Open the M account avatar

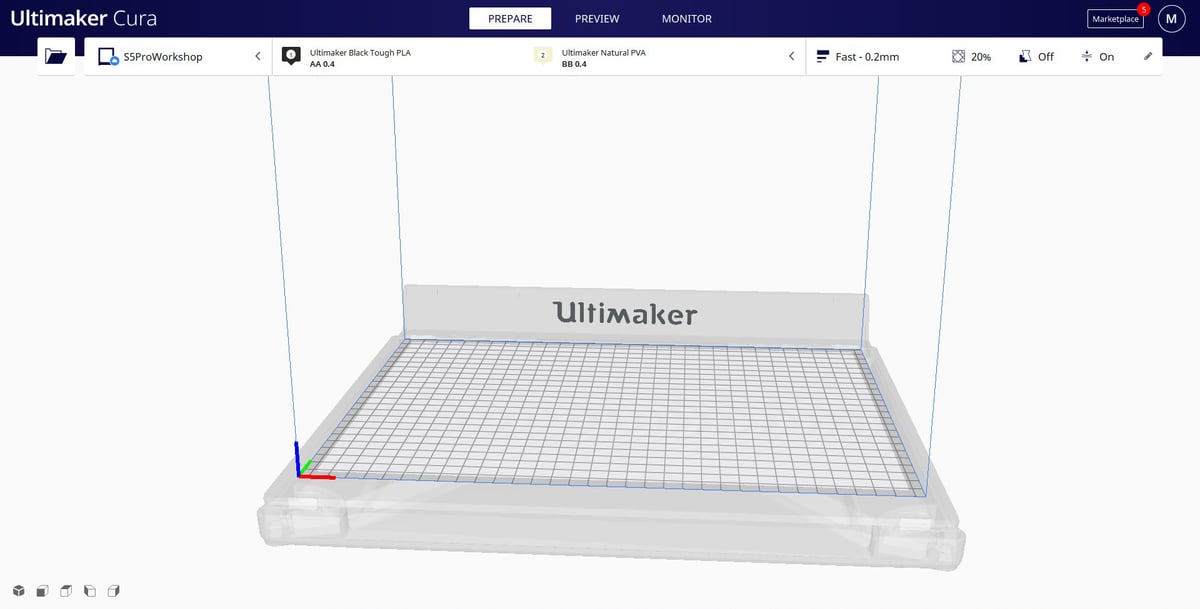point(1172,19)
